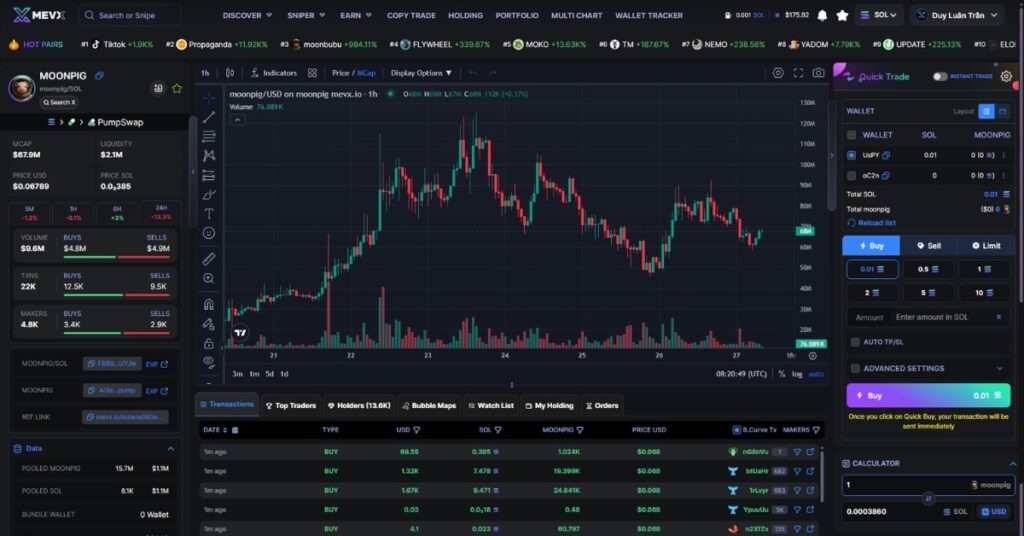Open favorites star in top bar
1024x536 pixels.
click(x=842, y=15)
